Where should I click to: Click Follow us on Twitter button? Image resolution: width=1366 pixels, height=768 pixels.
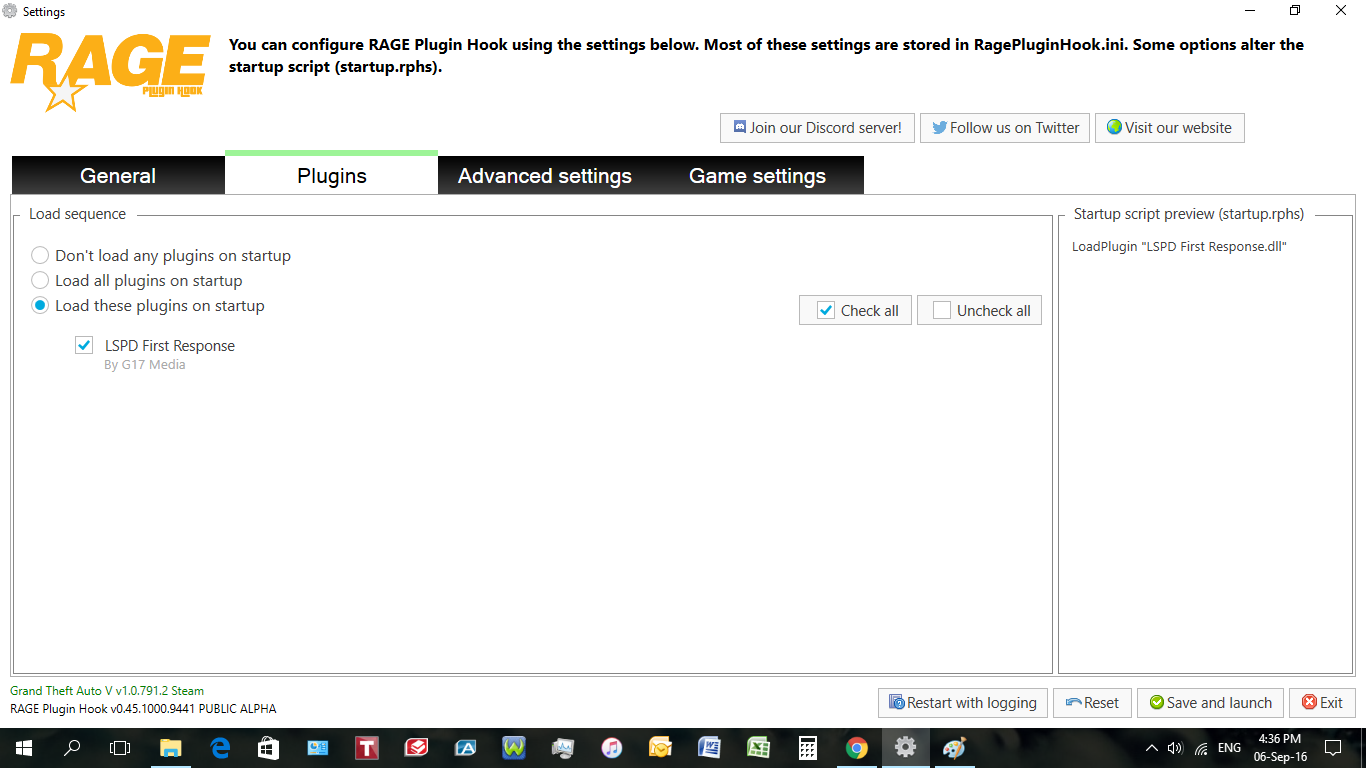(x=1005, y=128)
